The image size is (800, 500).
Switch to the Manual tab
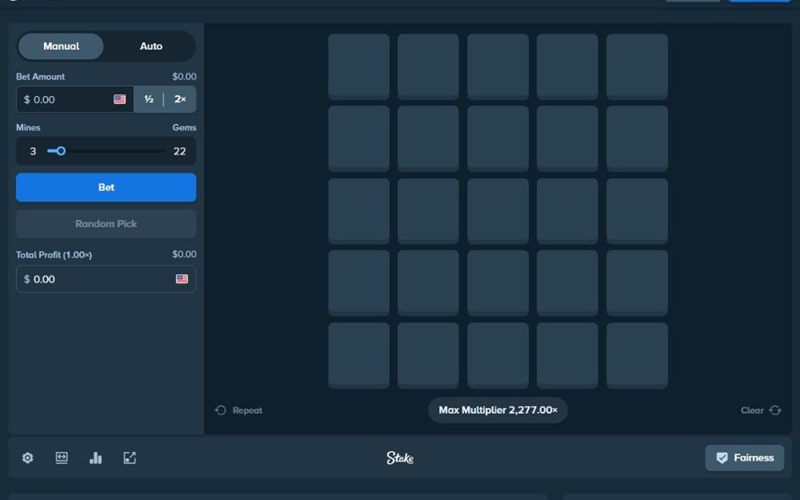(61, 46)
